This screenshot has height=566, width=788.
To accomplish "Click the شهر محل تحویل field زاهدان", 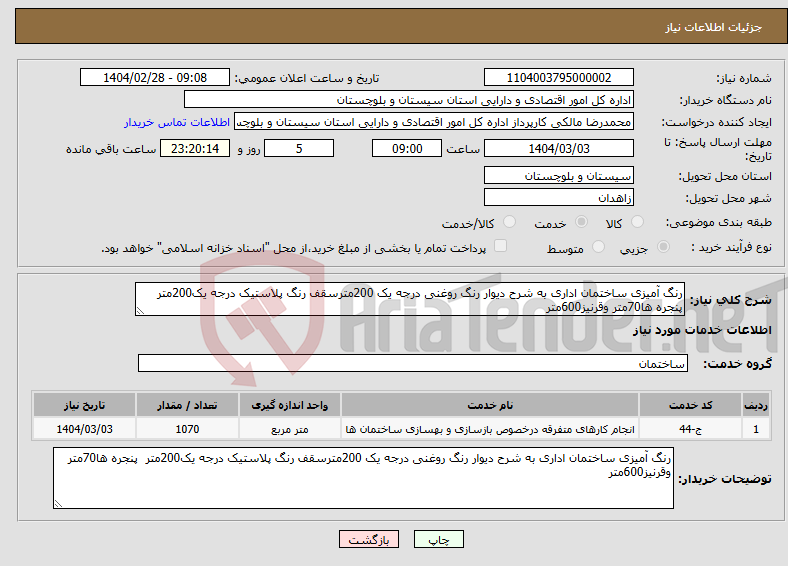I will (x=559, y=197).
